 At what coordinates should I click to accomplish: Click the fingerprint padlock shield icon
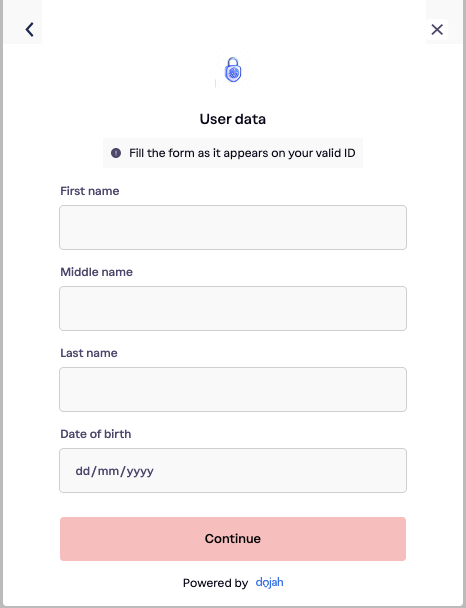233,70
